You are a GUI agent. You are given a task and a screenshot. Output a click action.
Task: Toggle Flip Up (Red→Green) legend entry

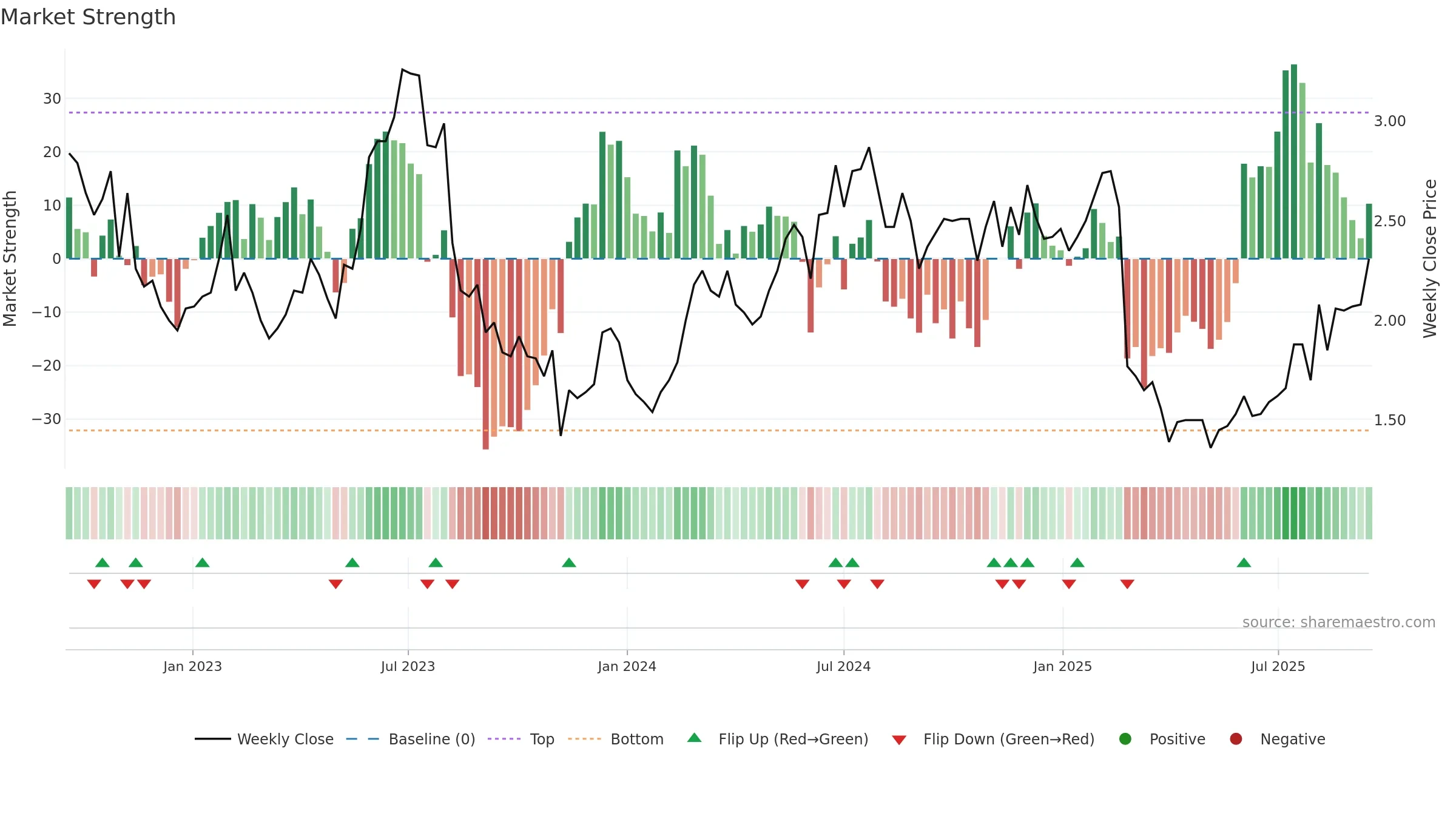[778, 739]
